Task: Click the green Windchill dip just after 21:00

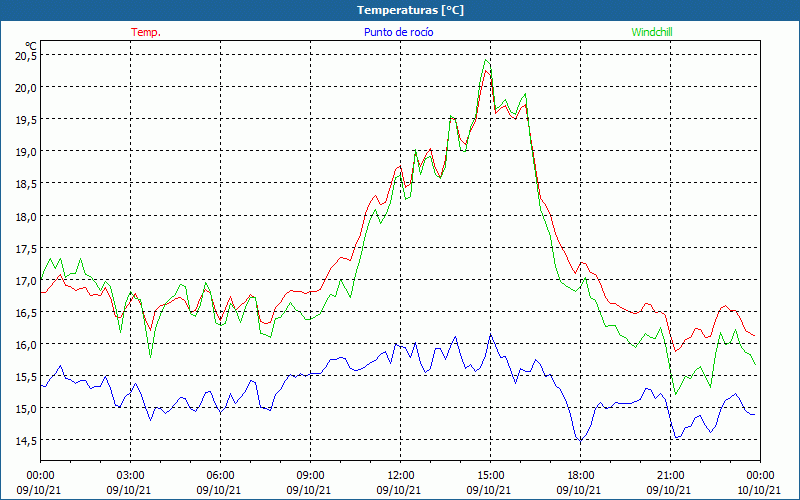Action: [676, 394]
